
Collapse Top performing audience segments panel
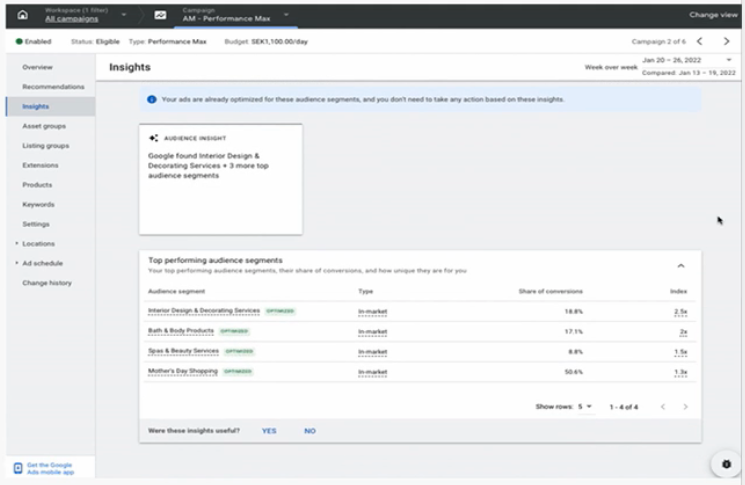click(x=681, y=266)
